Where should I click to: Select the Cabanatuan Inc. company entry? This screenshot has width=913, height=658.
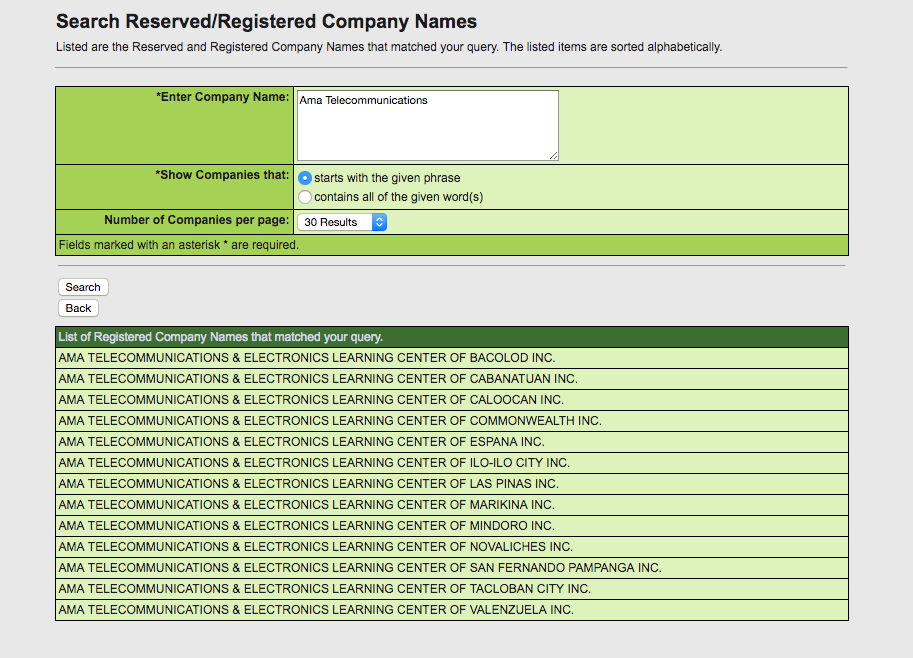(x=452, y=378)
